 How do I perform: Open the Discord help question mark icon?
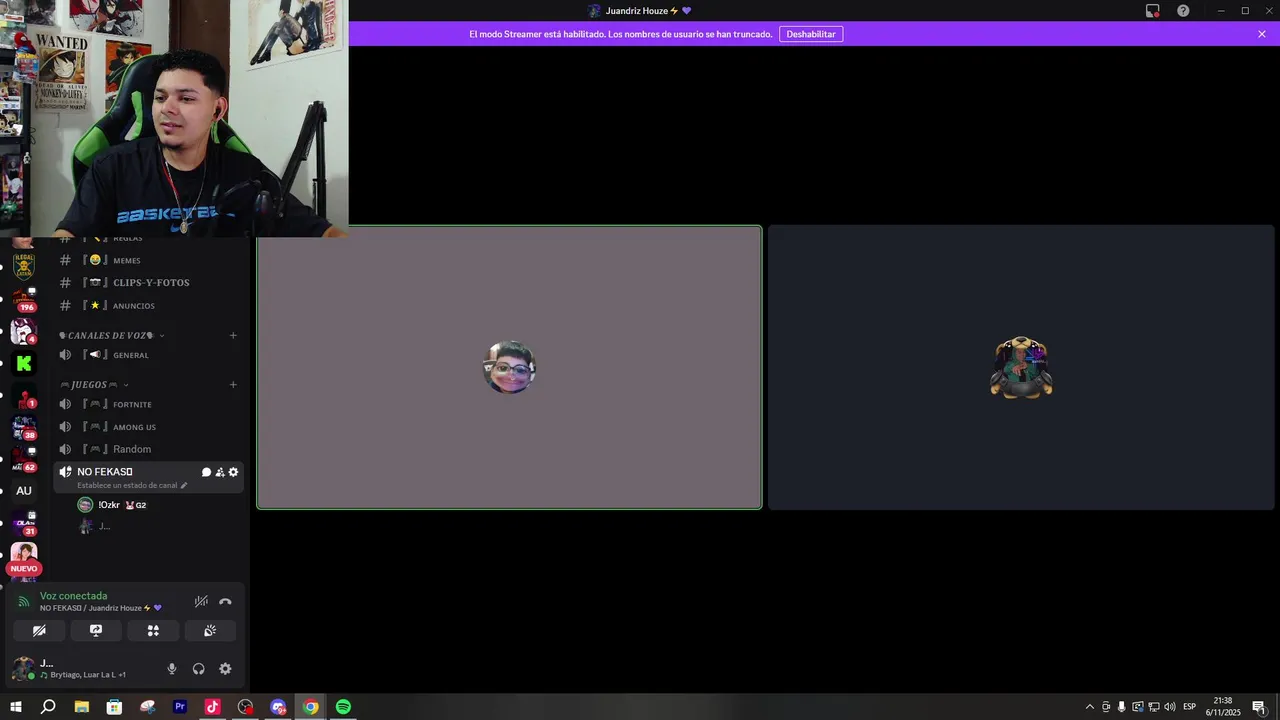click(x=1183, y=11)
